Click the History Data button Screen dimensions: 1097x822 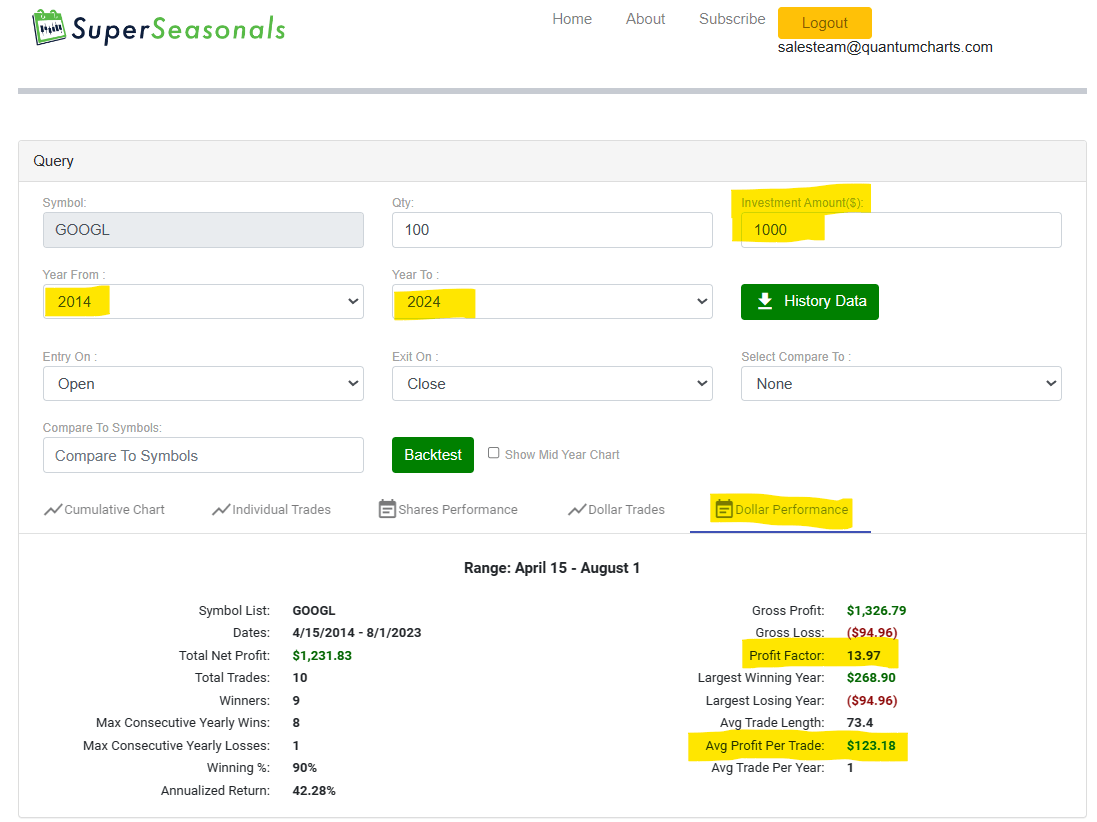(x=810, y=302)
